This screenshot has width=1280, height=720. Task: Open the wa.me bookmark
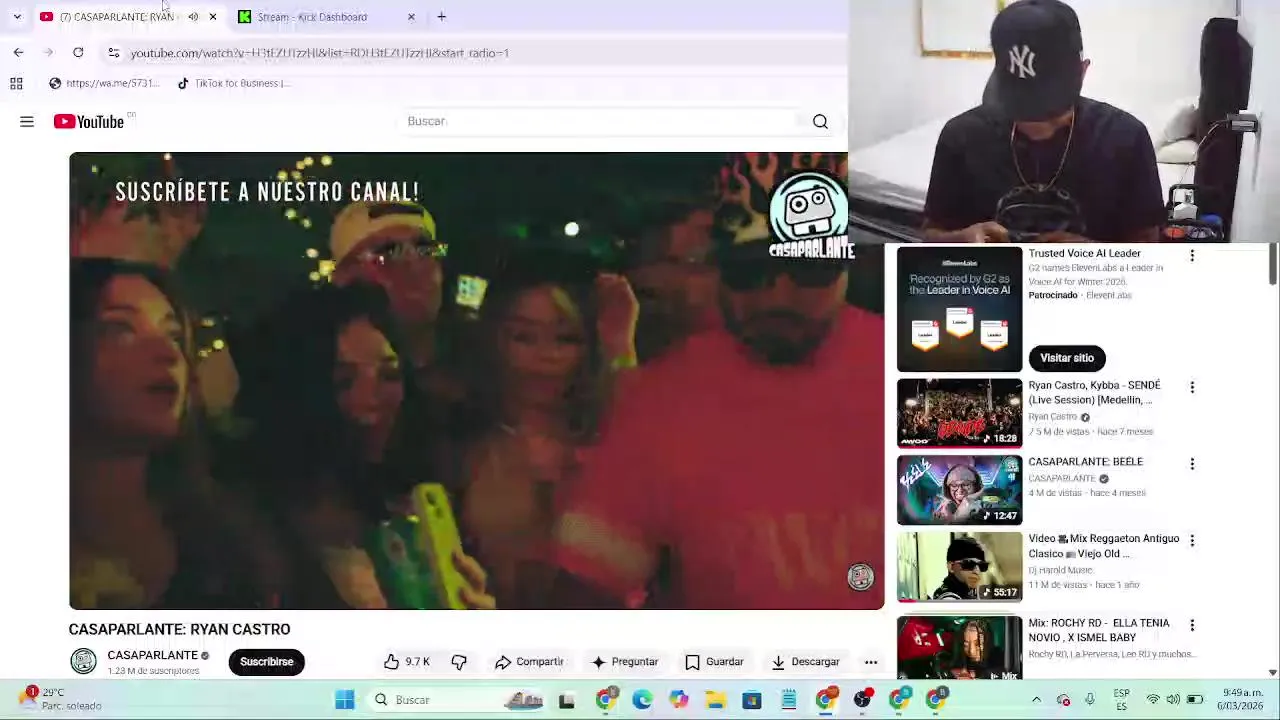pos(104,83)
